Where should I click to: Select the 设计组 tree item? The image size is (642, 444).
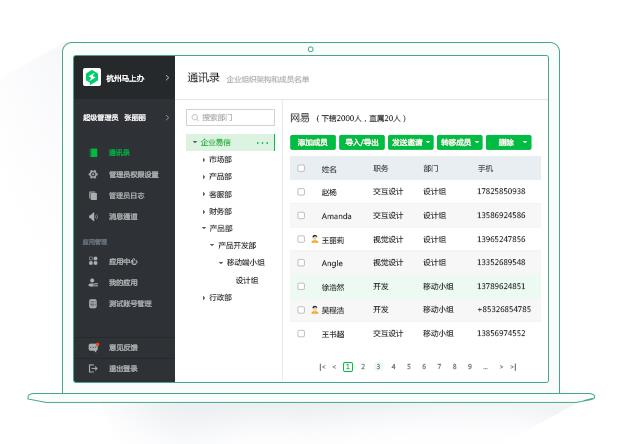[247, 281]
